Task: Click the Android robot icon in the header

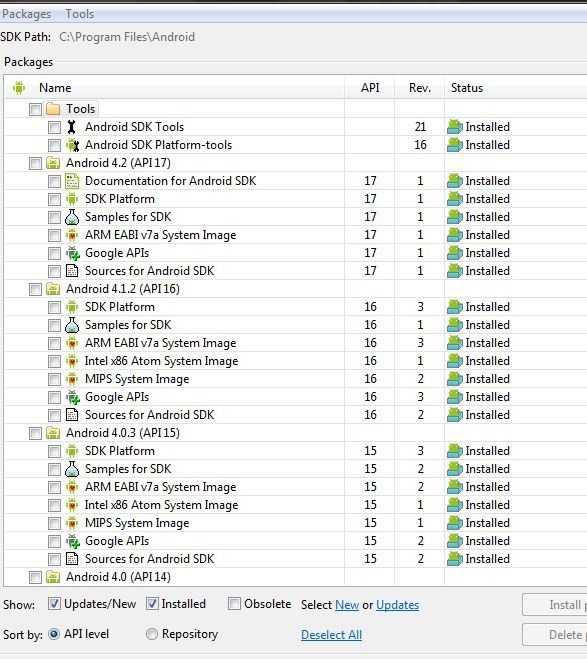Action: (19, 88)
